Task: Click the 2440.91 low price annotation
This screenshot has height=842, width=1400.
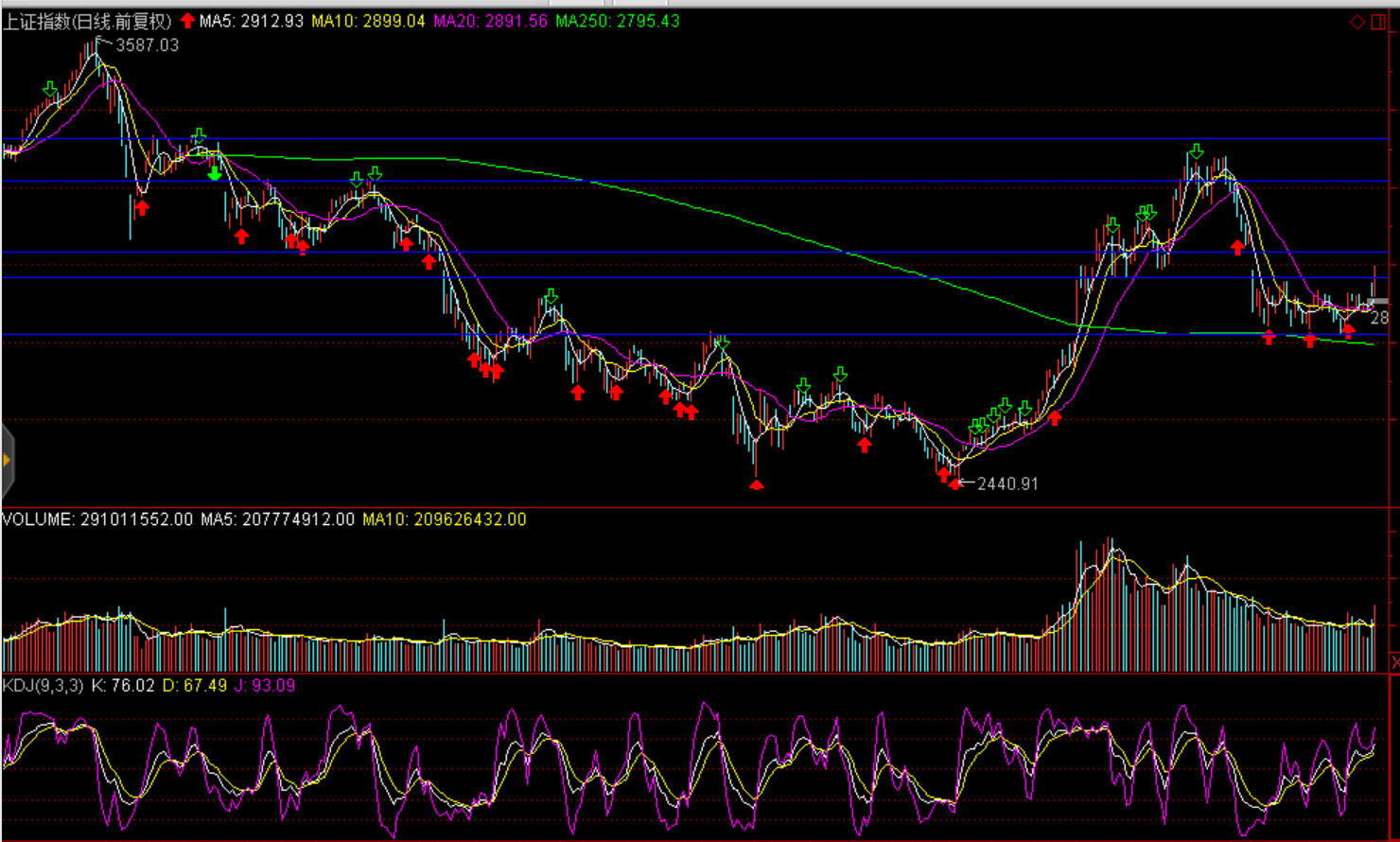Action: tap(1006, 484)
